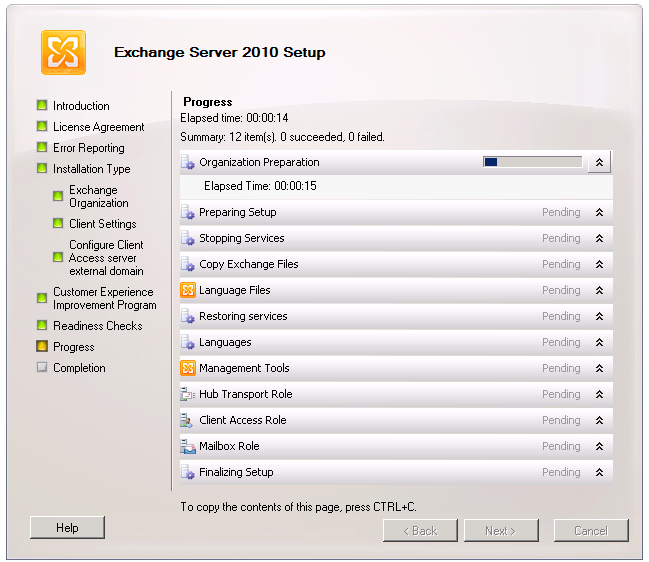Click the Exchange Server 2010 Setup title
The height and width of the screenshot is (562, 649).
220,52
